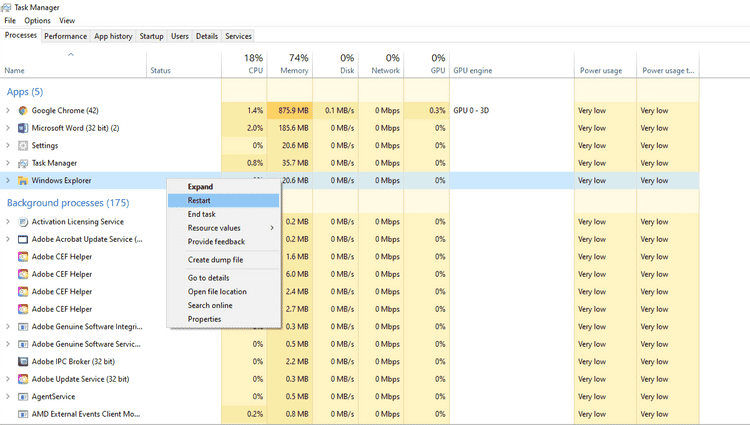Open the File menu
The image size is (750, 425).
pos(10,21)
